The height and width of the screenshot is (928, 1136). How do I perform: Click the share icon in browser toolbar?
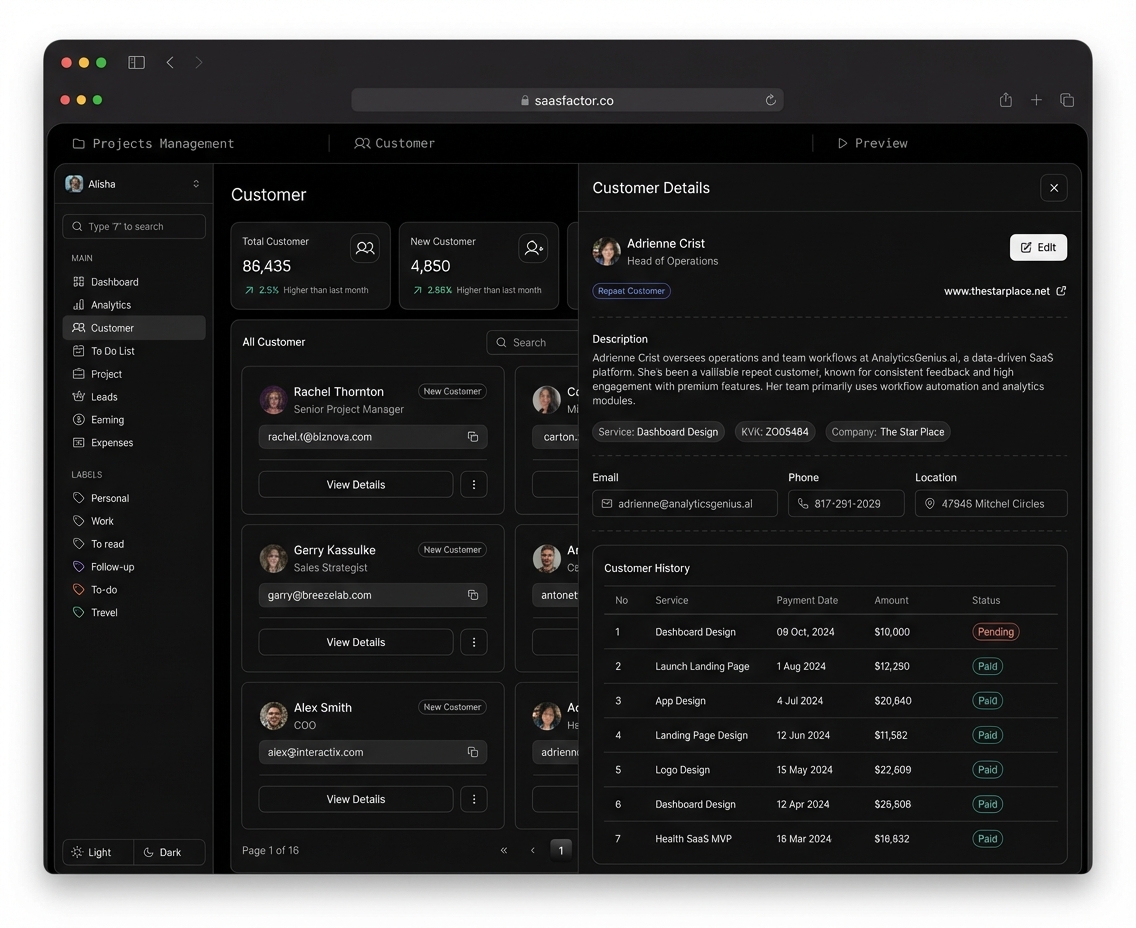(x=1006, y=100)
